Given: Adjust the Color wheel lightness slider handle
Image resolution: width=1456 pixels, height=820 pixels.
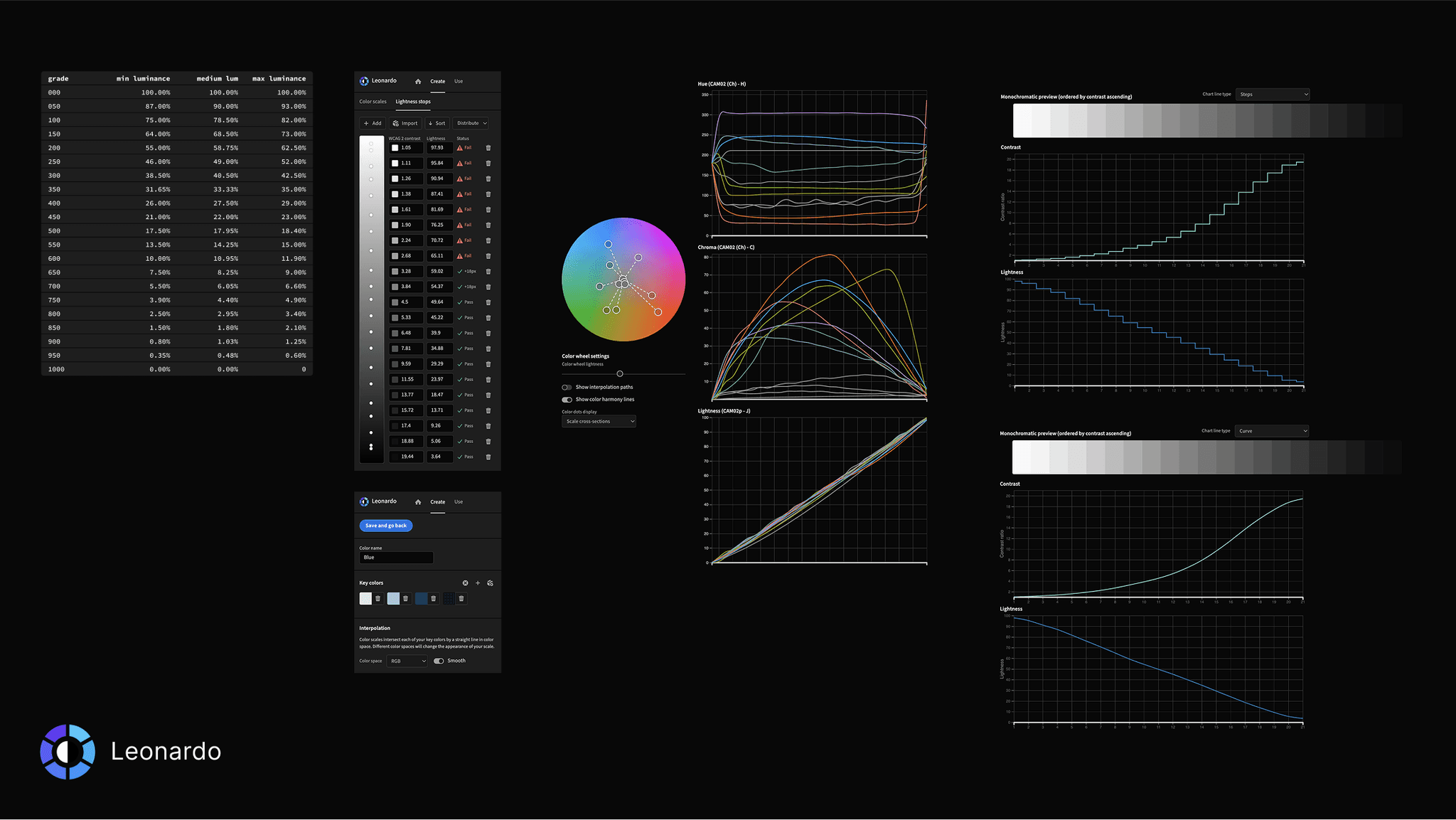Looking at the screenshot, I should coord(620,374).
